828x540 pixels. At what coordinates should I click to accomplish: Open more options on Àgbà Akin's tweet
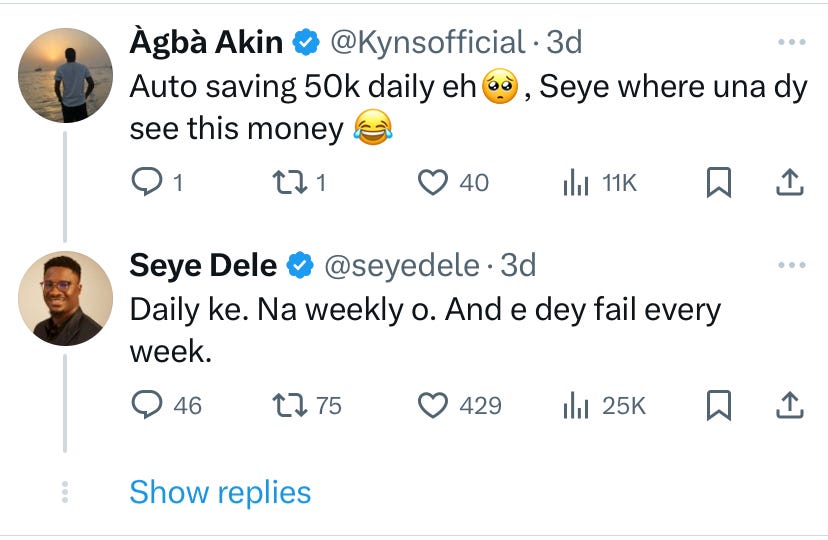[x=791, y=43]
